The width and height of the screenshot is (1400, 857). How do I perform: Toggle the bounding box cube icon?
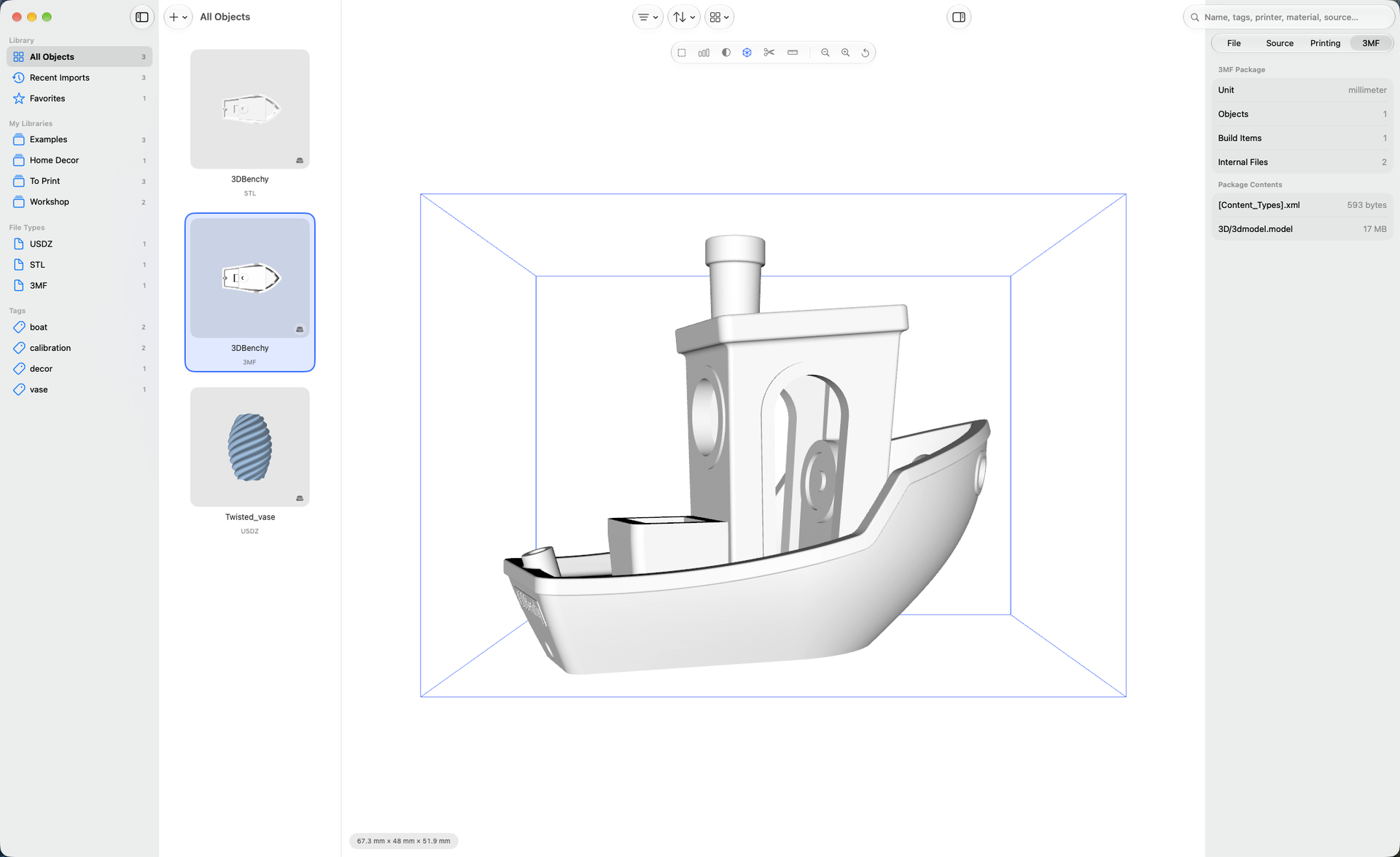pyautogui.click(x=747, y=53)
